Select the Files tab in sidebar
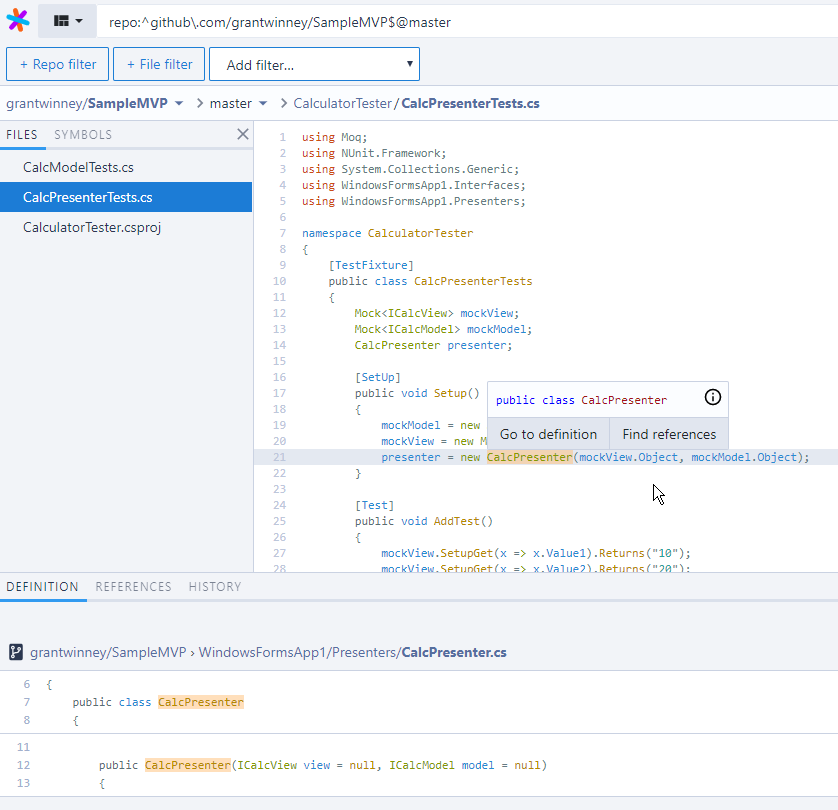Viewport: 838px width, 810px height. [22, 135]
